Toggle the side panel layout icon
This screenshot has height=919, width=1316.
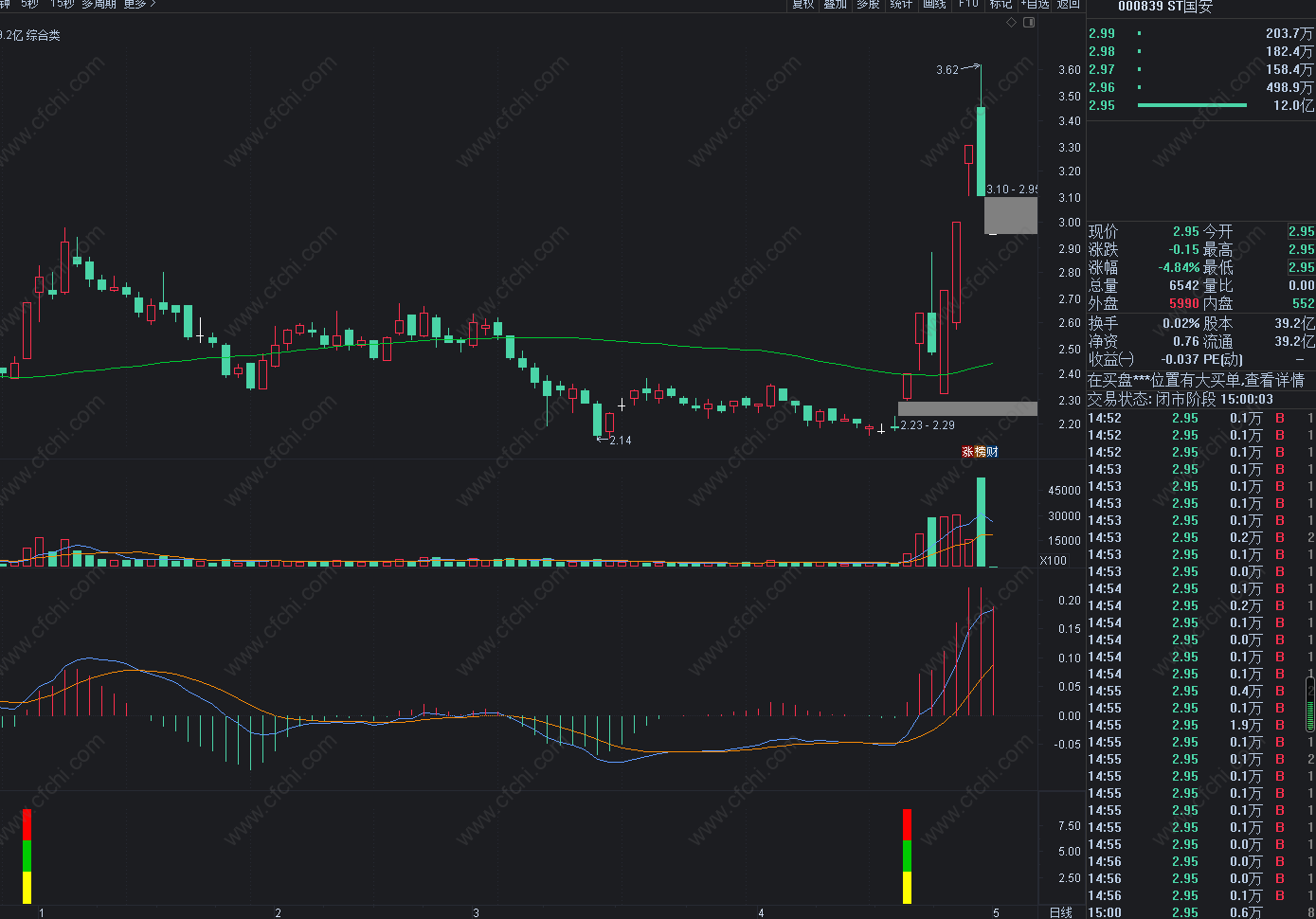[1030, 23]
